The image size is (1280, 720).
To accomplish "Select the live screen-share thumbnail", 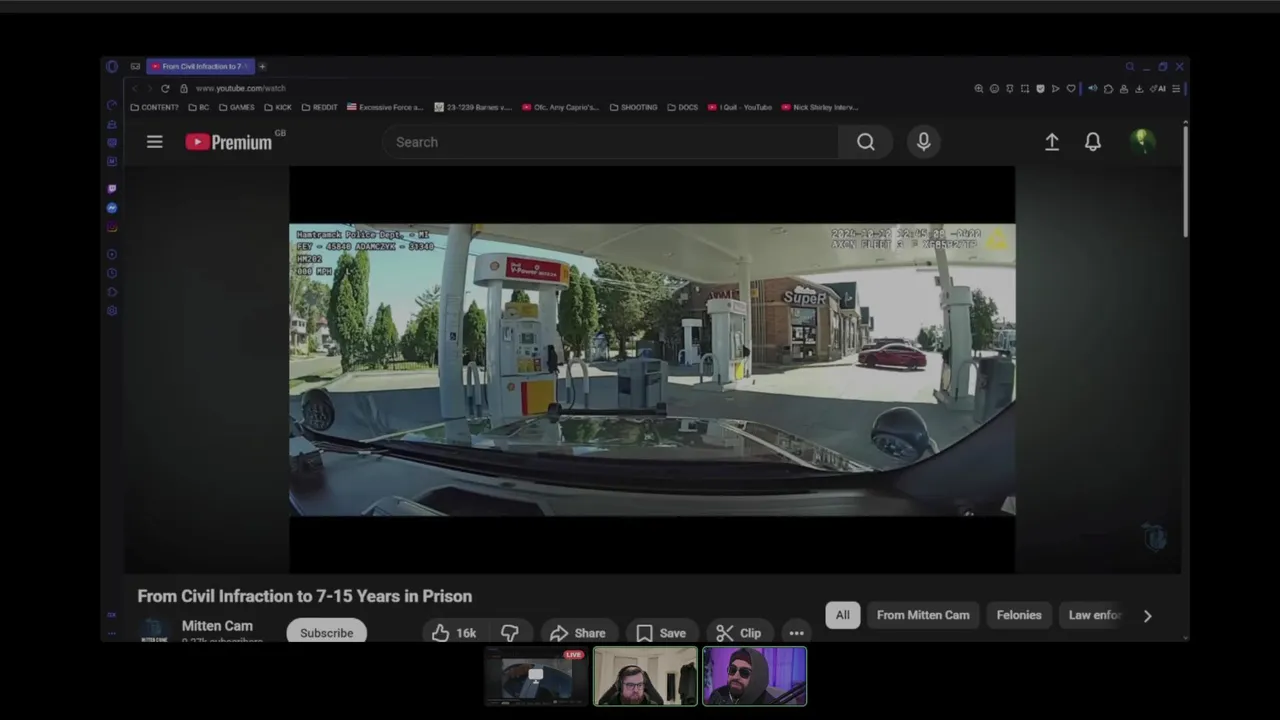I will (536, 676).
